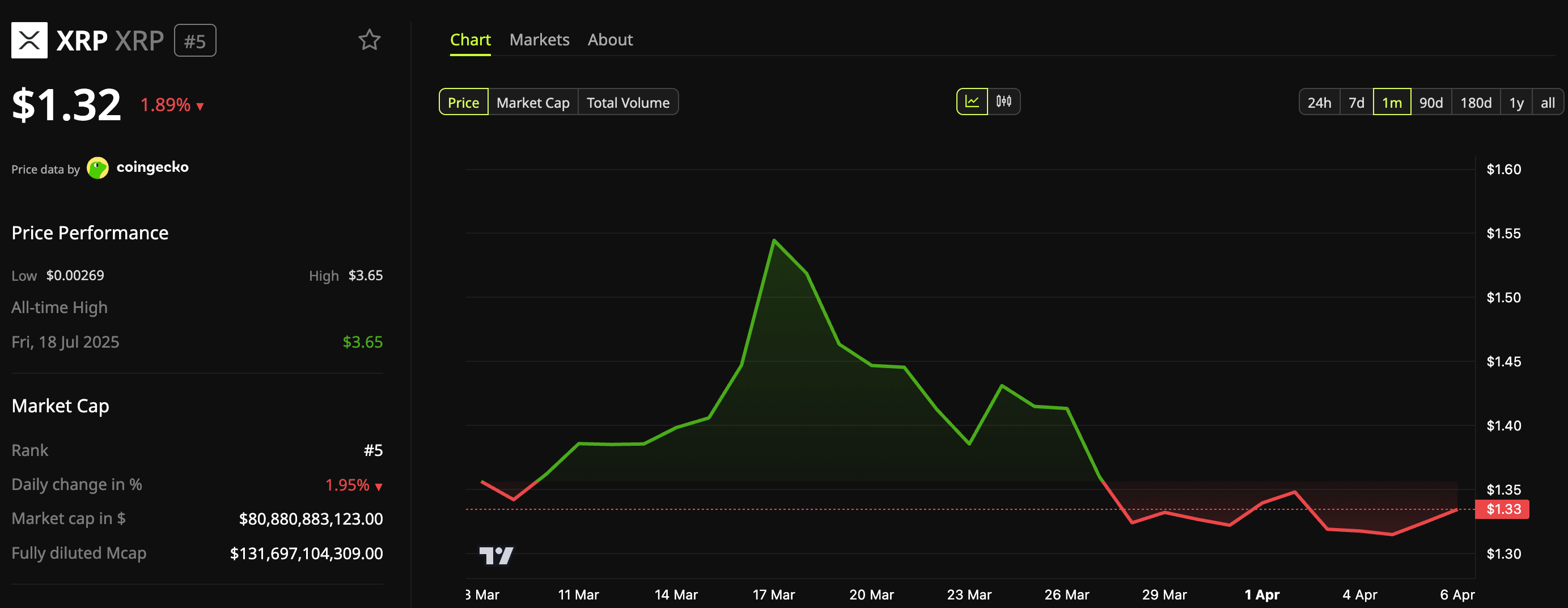Screen dimensions: 1568x608
Task: Click the 14 Mar x-axis date label
Action: (676, 594)
